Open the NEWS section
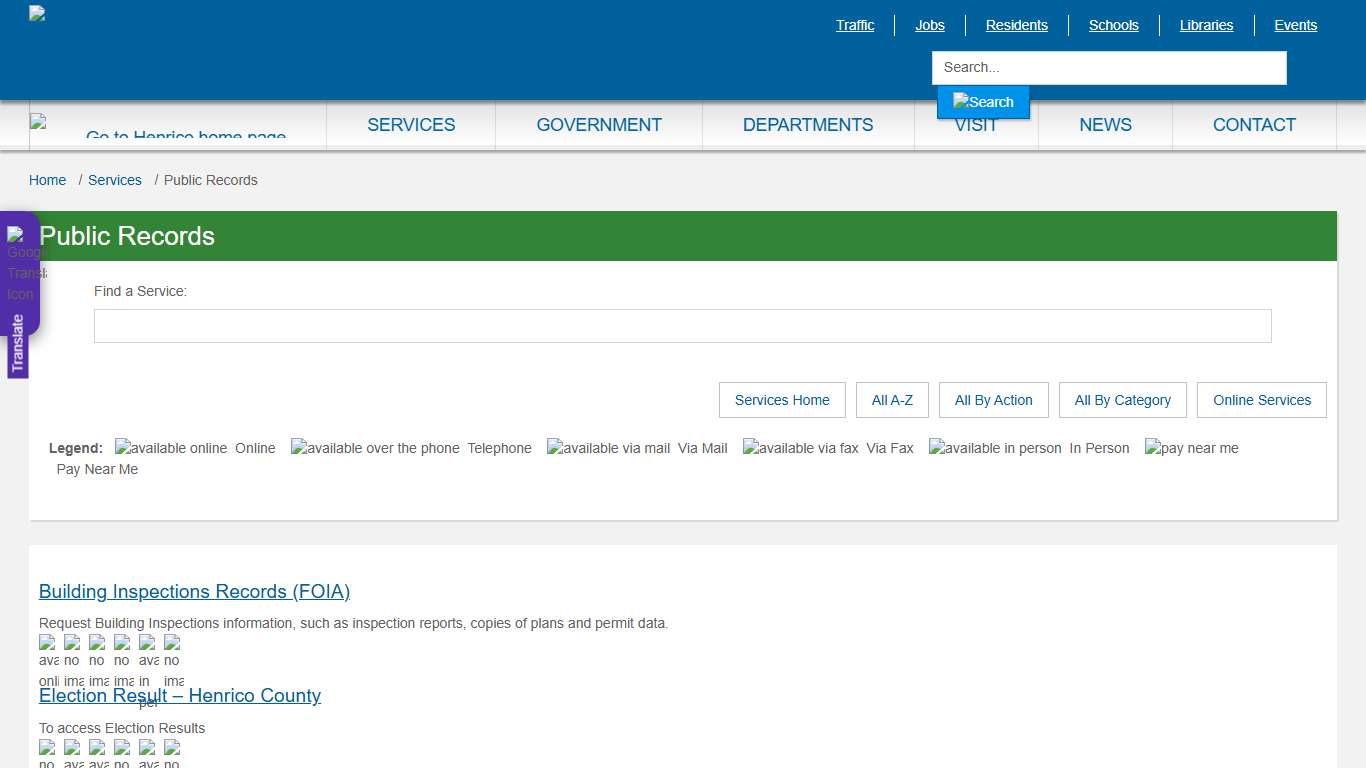Screen dimensions: 1366x768 point(1105,124)
